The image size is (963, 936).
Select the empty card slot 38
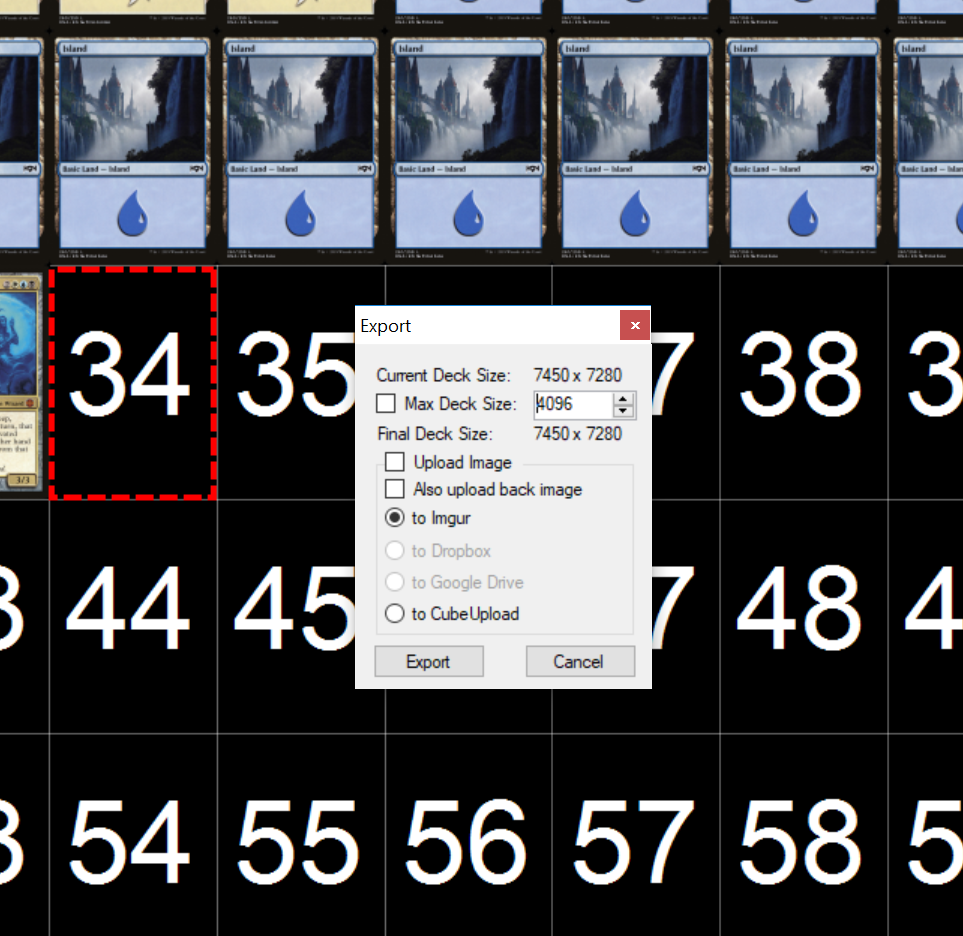pos(804,383)
